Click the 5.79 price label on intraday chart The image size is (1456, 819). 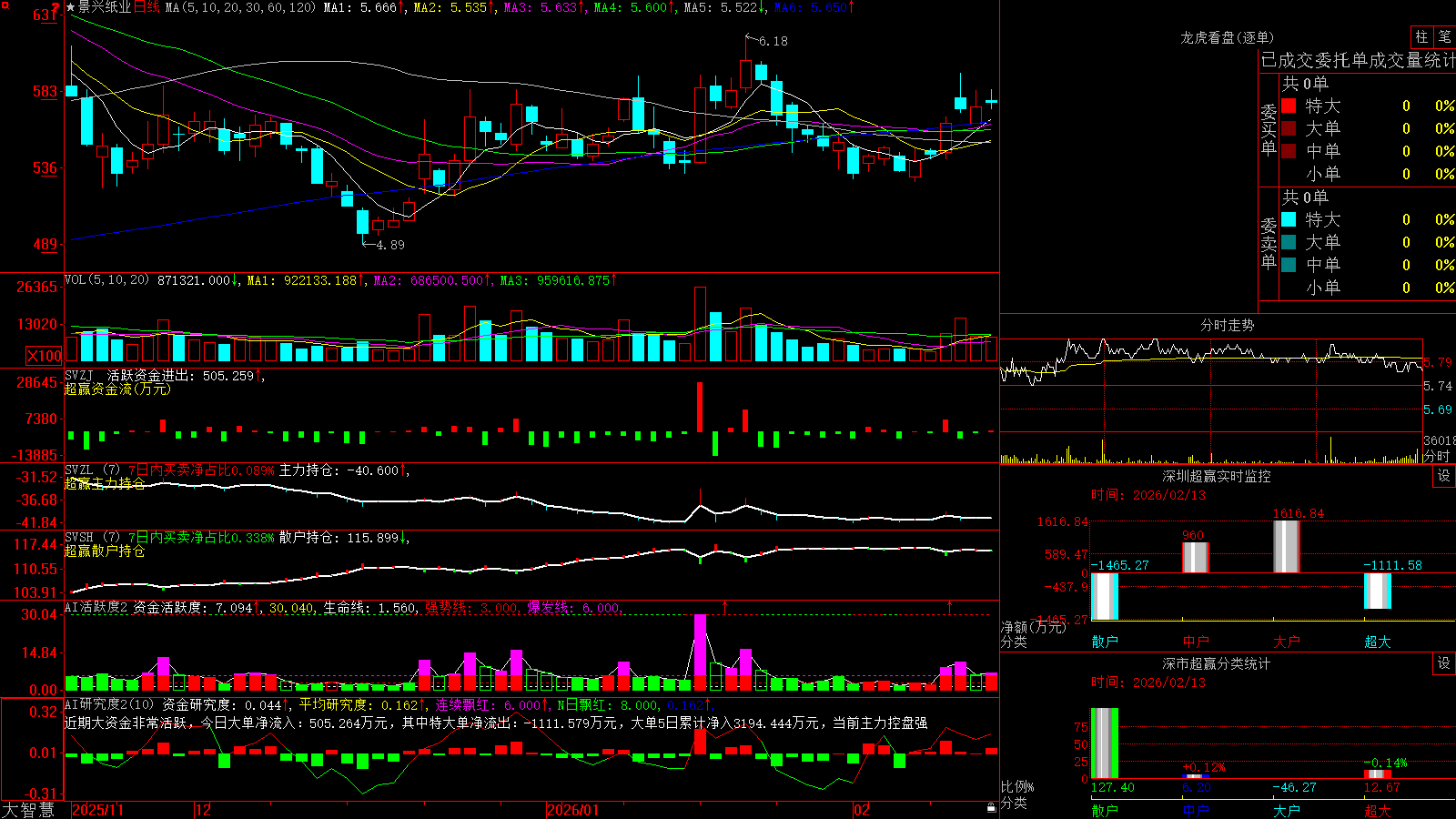(x=1438, y=362)
